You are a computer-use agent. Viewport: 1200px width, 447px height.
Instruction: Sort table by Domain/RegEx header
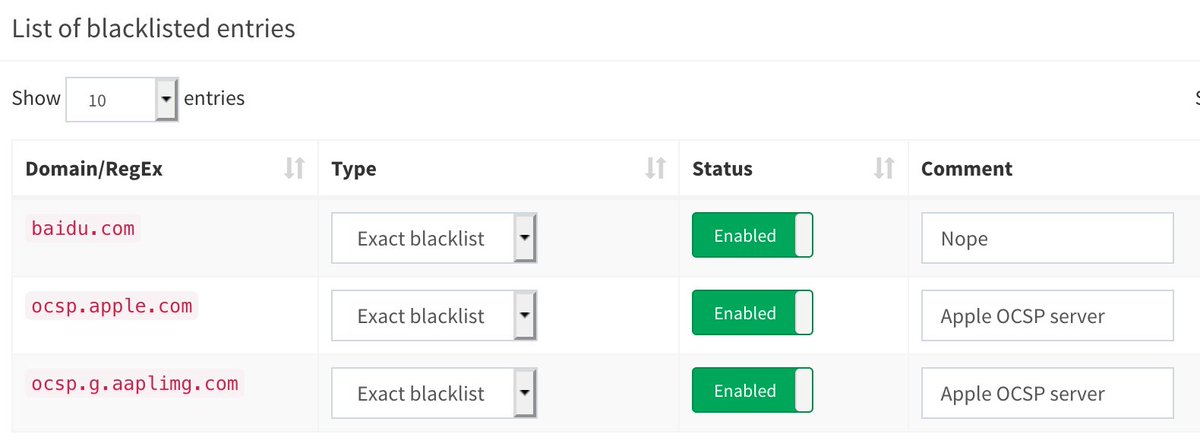(96, 169)
